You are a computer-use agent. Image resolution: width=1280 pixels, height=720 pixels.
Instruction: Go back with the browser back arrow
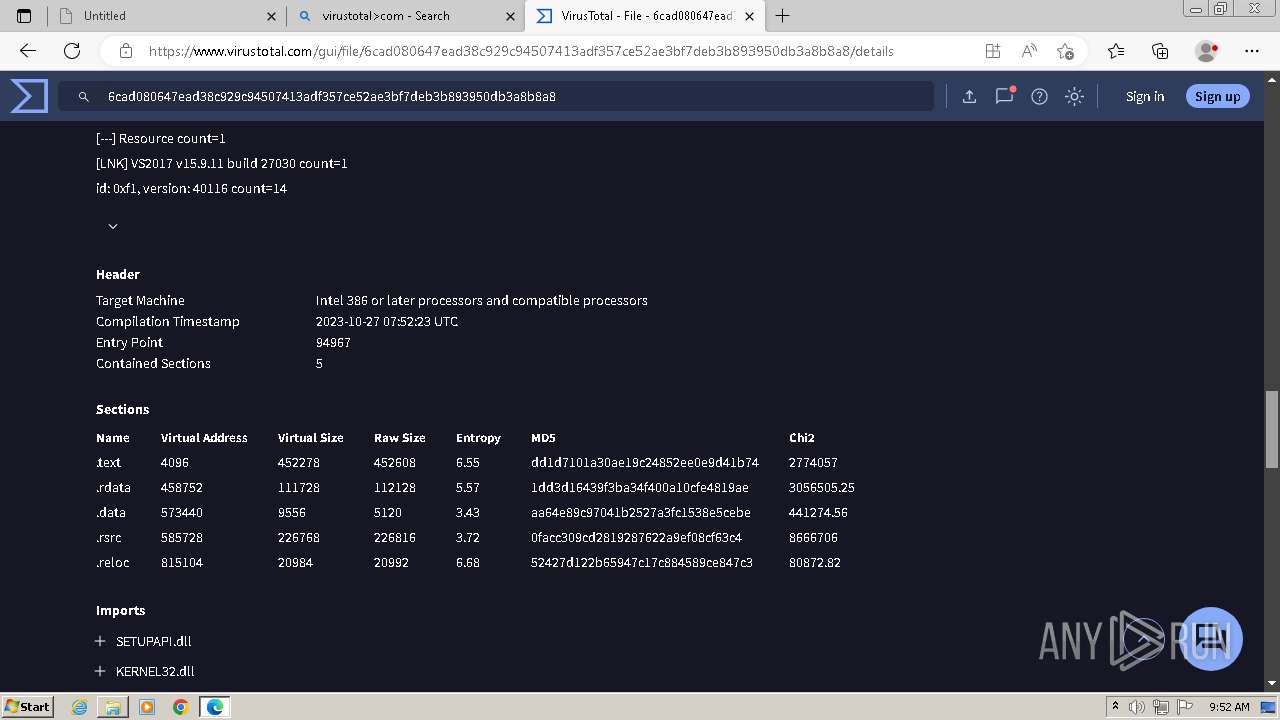click(x=28, y=51)
